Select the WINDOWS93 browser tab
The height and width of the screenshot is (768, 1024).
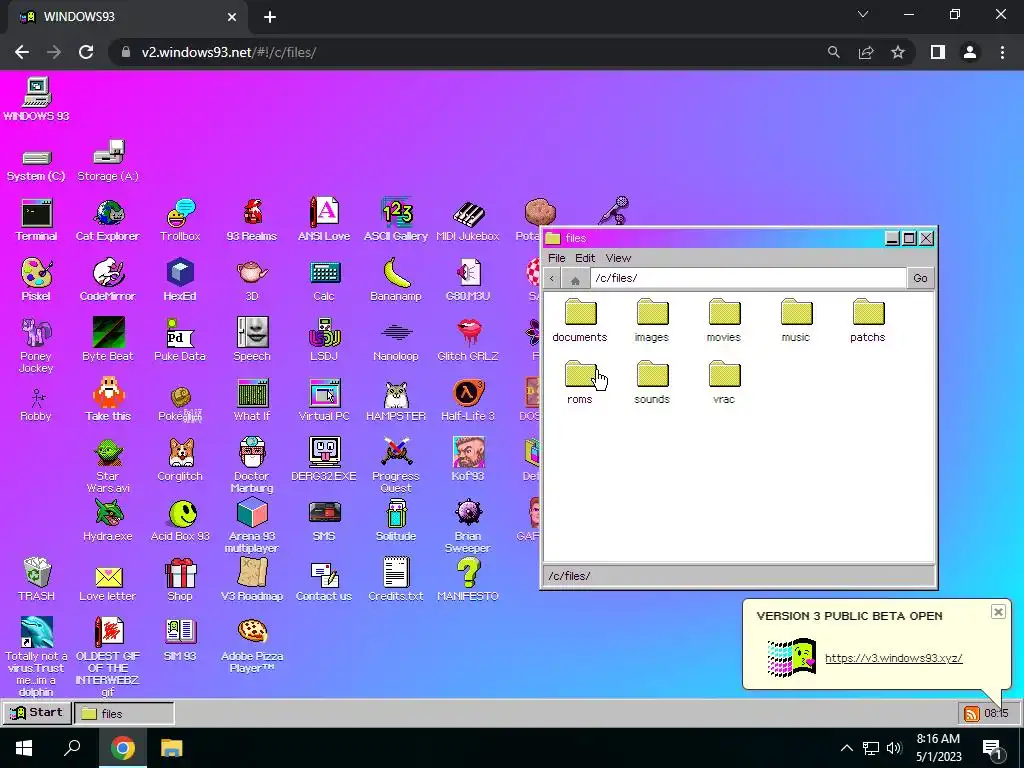tap(127, 17)
